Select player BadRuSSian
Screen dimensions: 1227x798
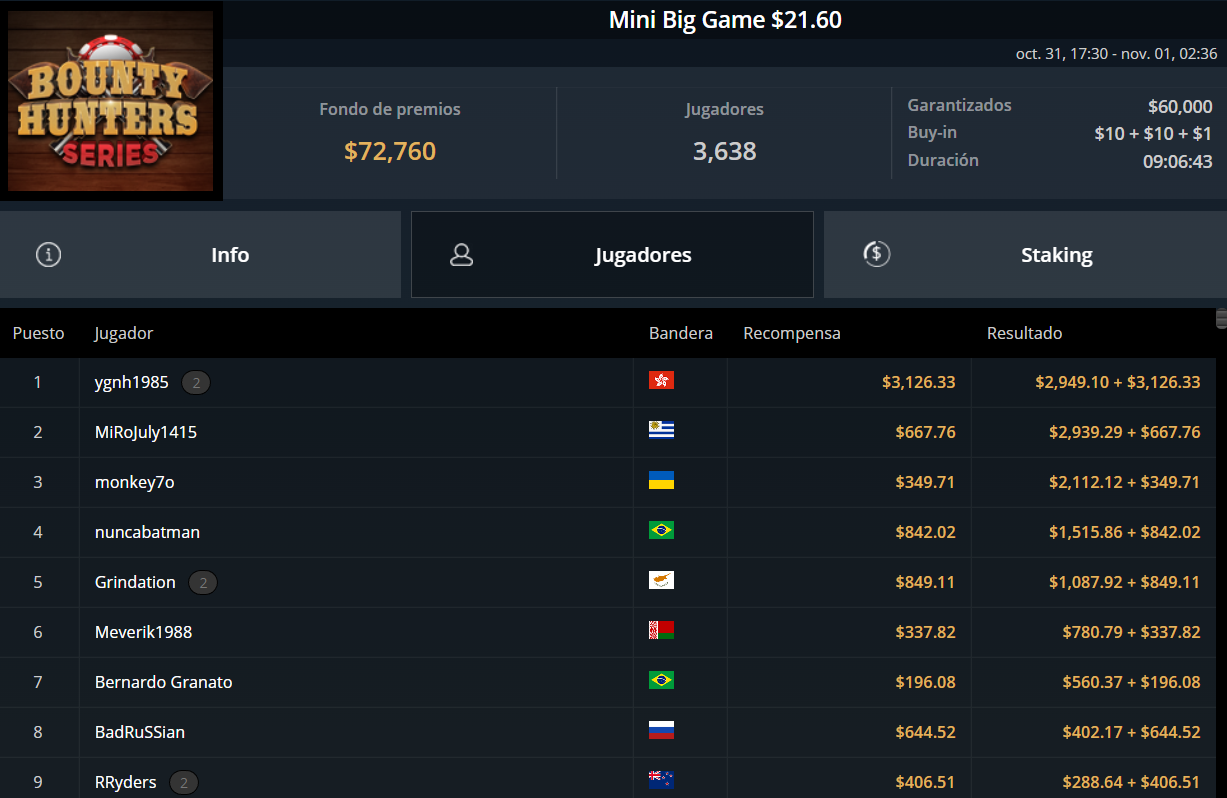(140, 732)
